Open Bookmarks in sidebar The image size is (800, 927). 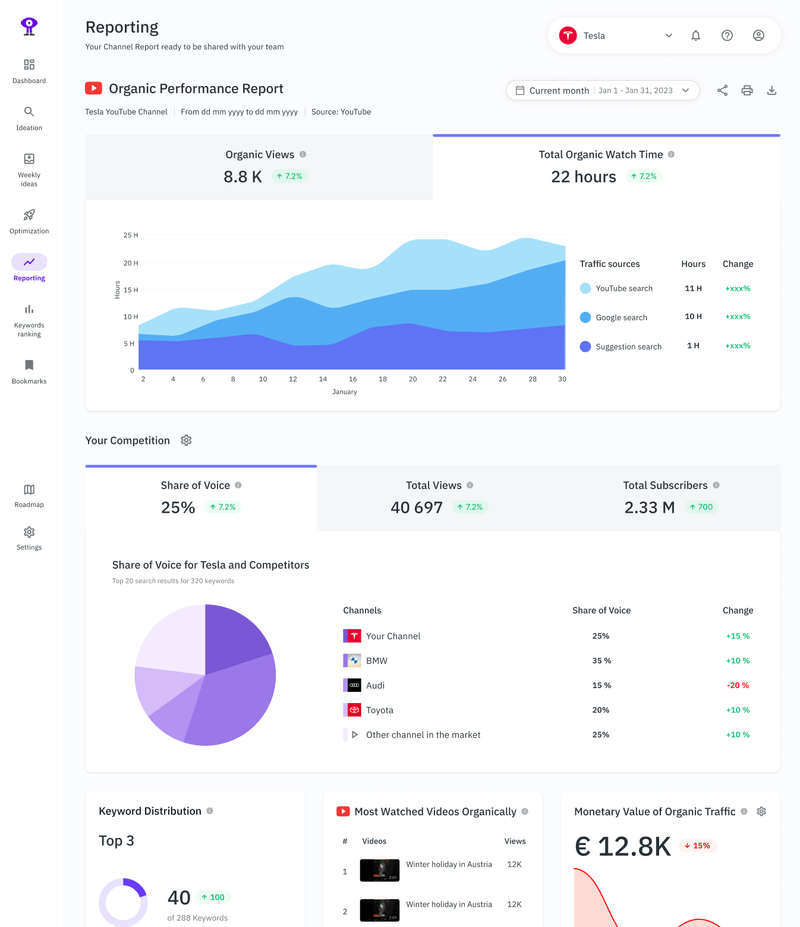pos(29,372)
